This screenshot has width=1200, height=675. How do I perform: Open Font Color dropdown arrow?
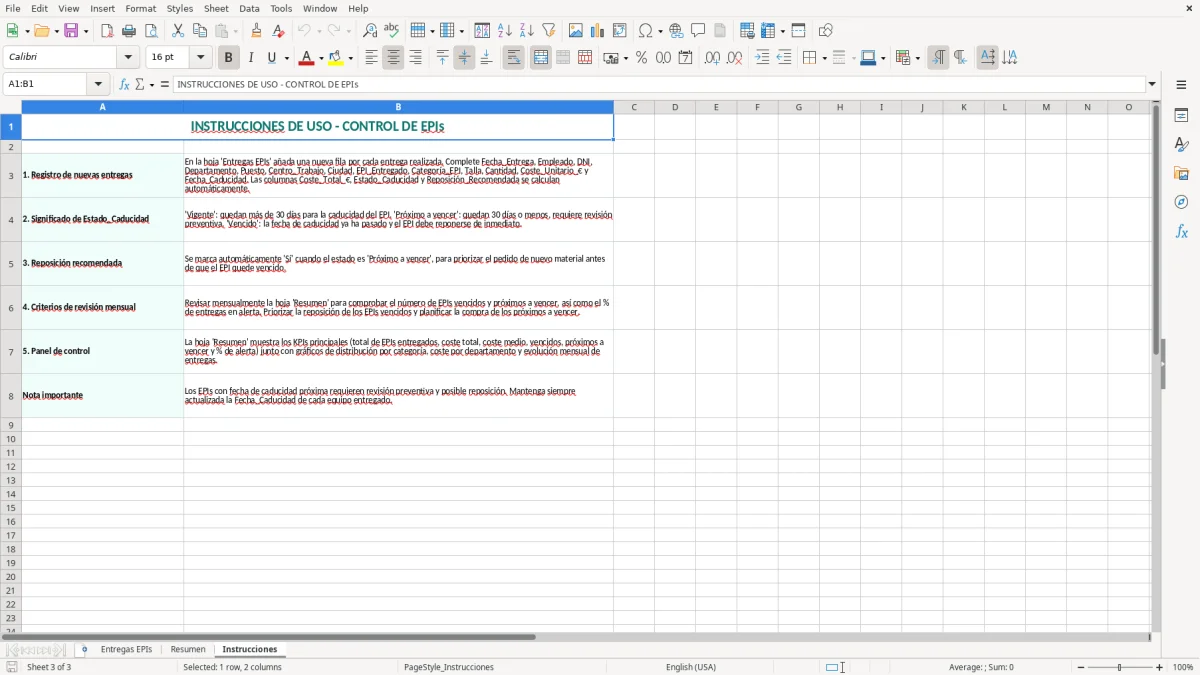tap(321, 58)
